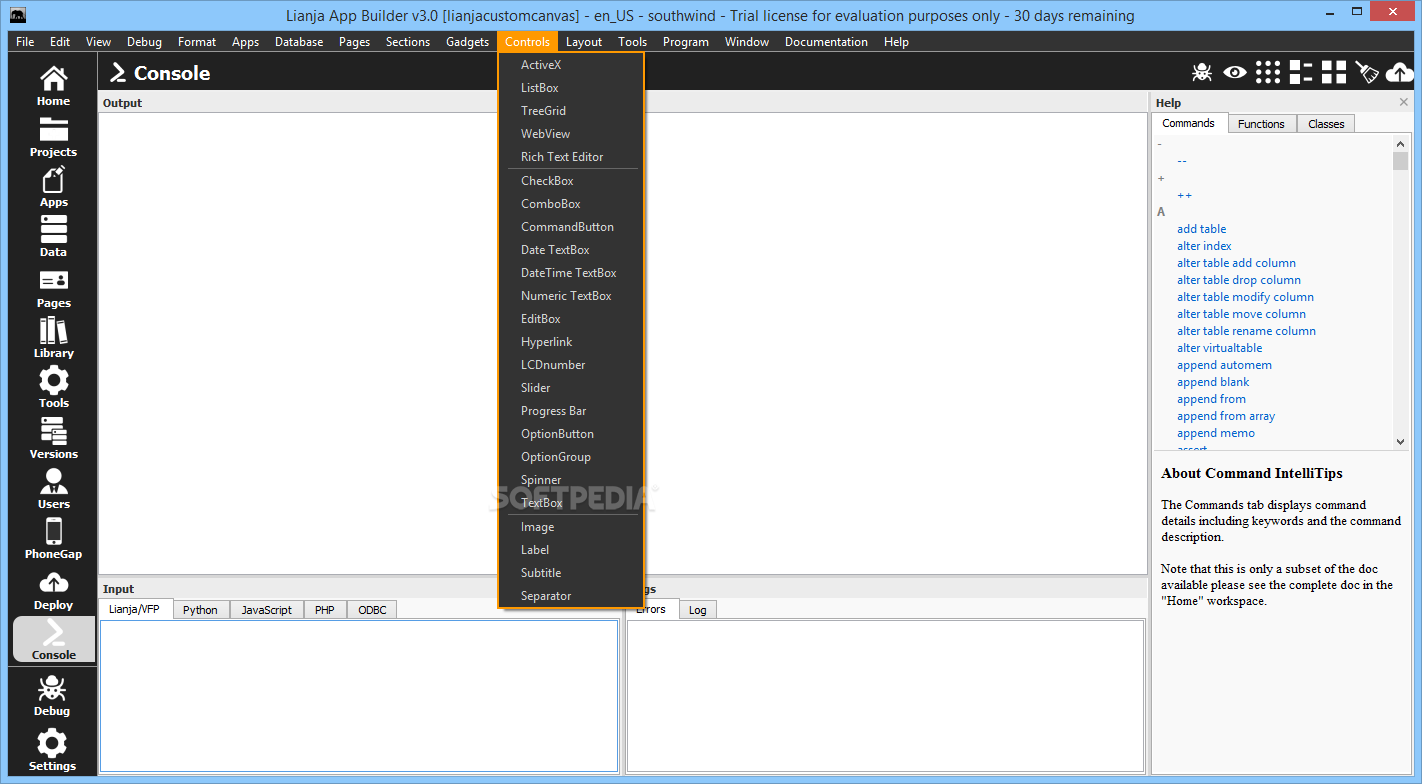Open the Documentation menu
Image resolution: width=1422 pixels, height=784 pixels.
[826, 42]
